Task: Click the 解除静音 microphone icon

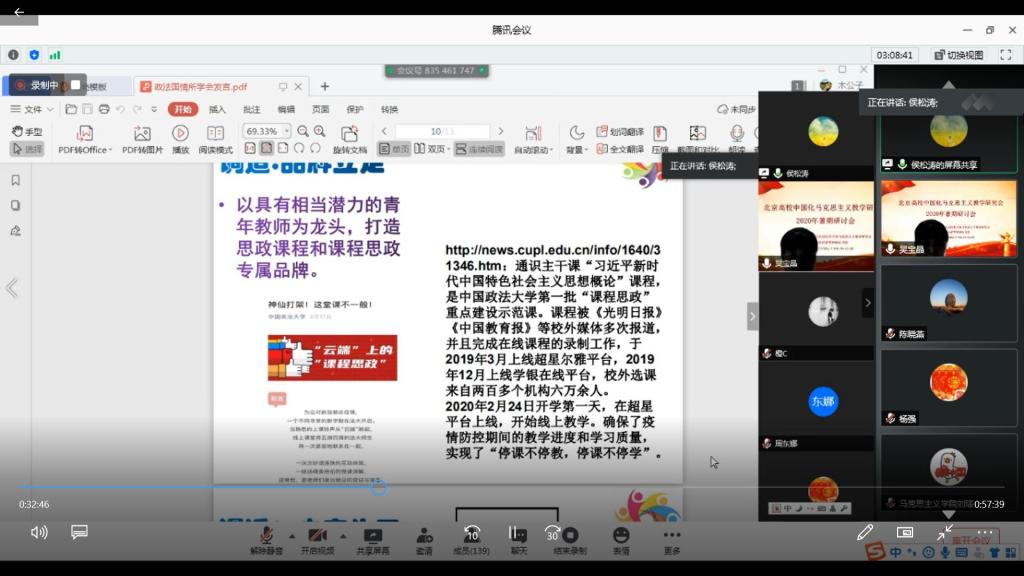Action: 266,535
